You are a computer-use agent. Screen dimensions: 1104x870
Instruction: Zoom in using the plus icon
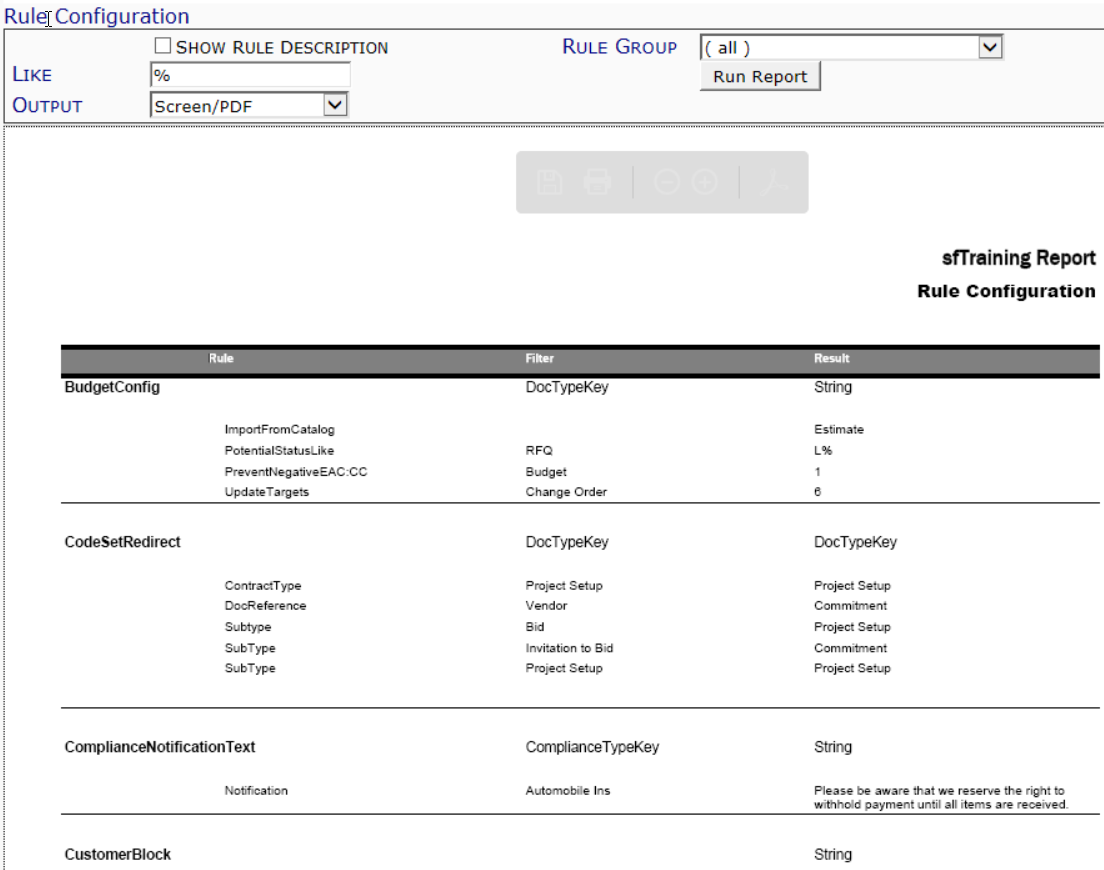coord(705,182)
